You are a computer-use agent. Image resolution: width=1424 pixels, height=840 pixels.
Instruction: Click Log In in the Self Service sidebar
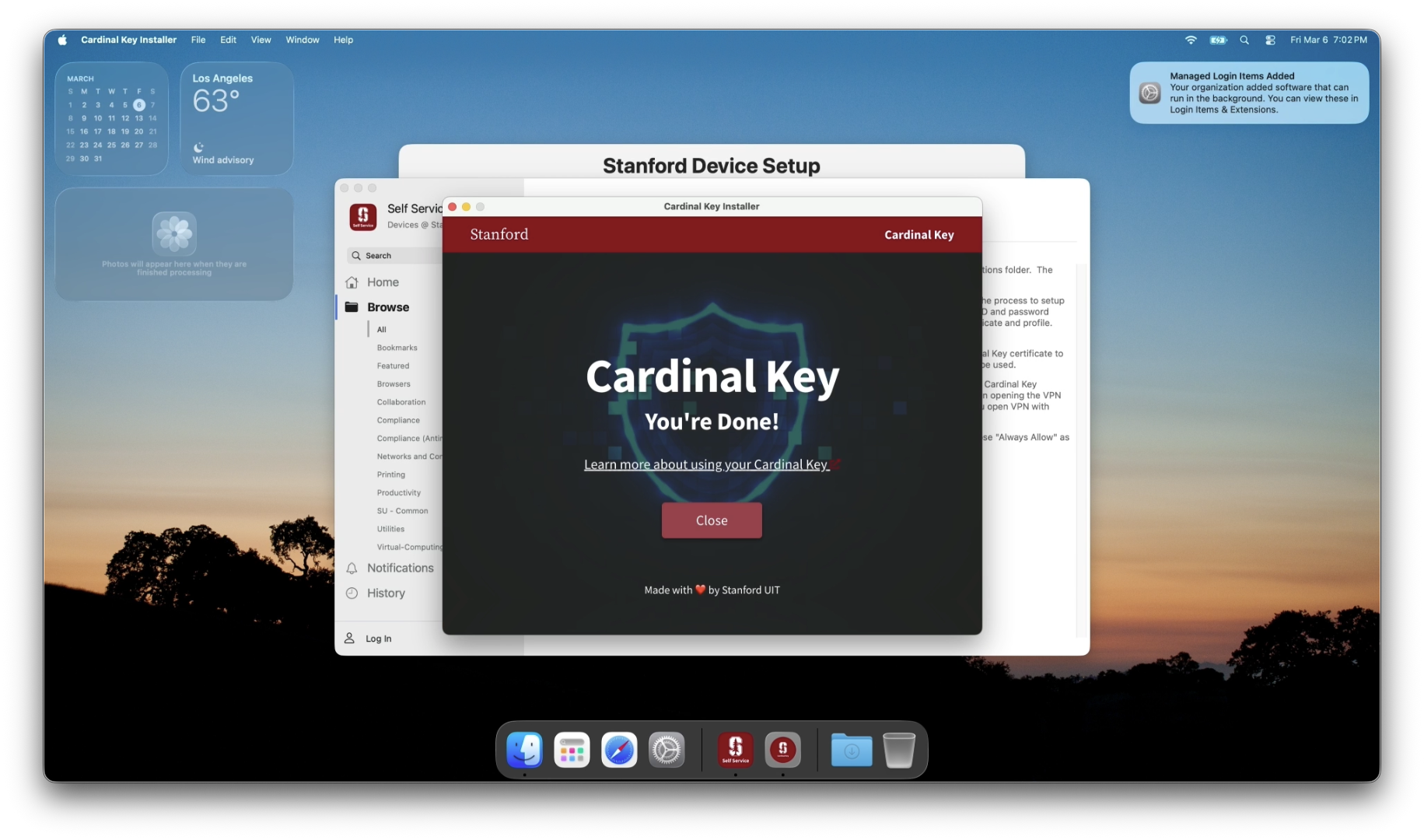[x=377, y=638]
